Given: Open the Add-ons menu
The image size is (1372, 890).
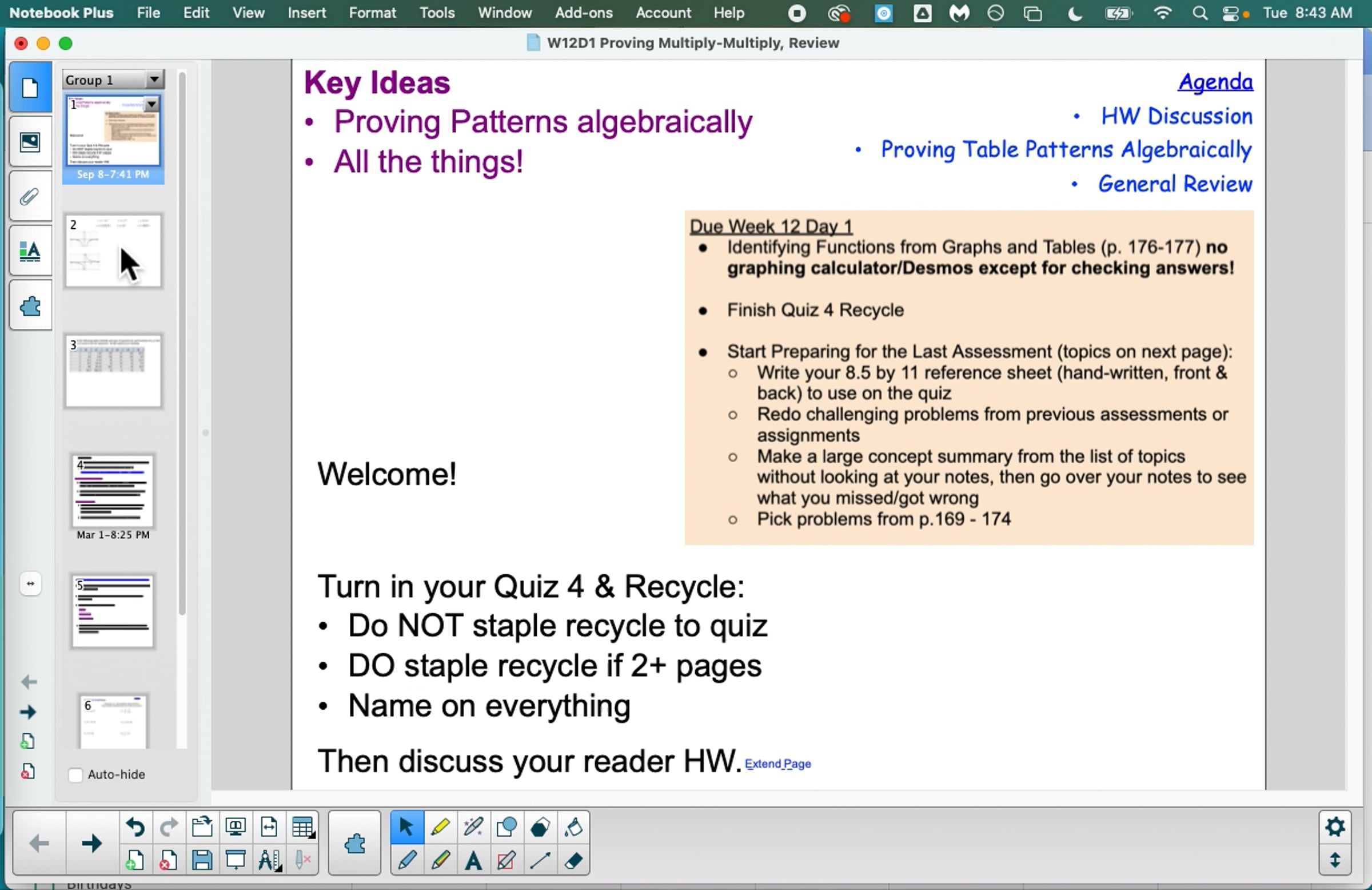Looking at the screenshot, I should point(583,13).
